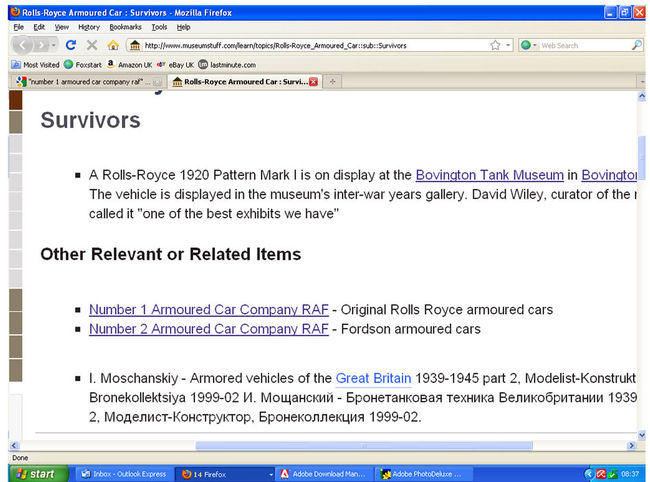The image size is (650, 482).
Task: Follow the Number 2 Armoured Car Company RAF link
Action: pyautogui.click(x=209, y=329)
